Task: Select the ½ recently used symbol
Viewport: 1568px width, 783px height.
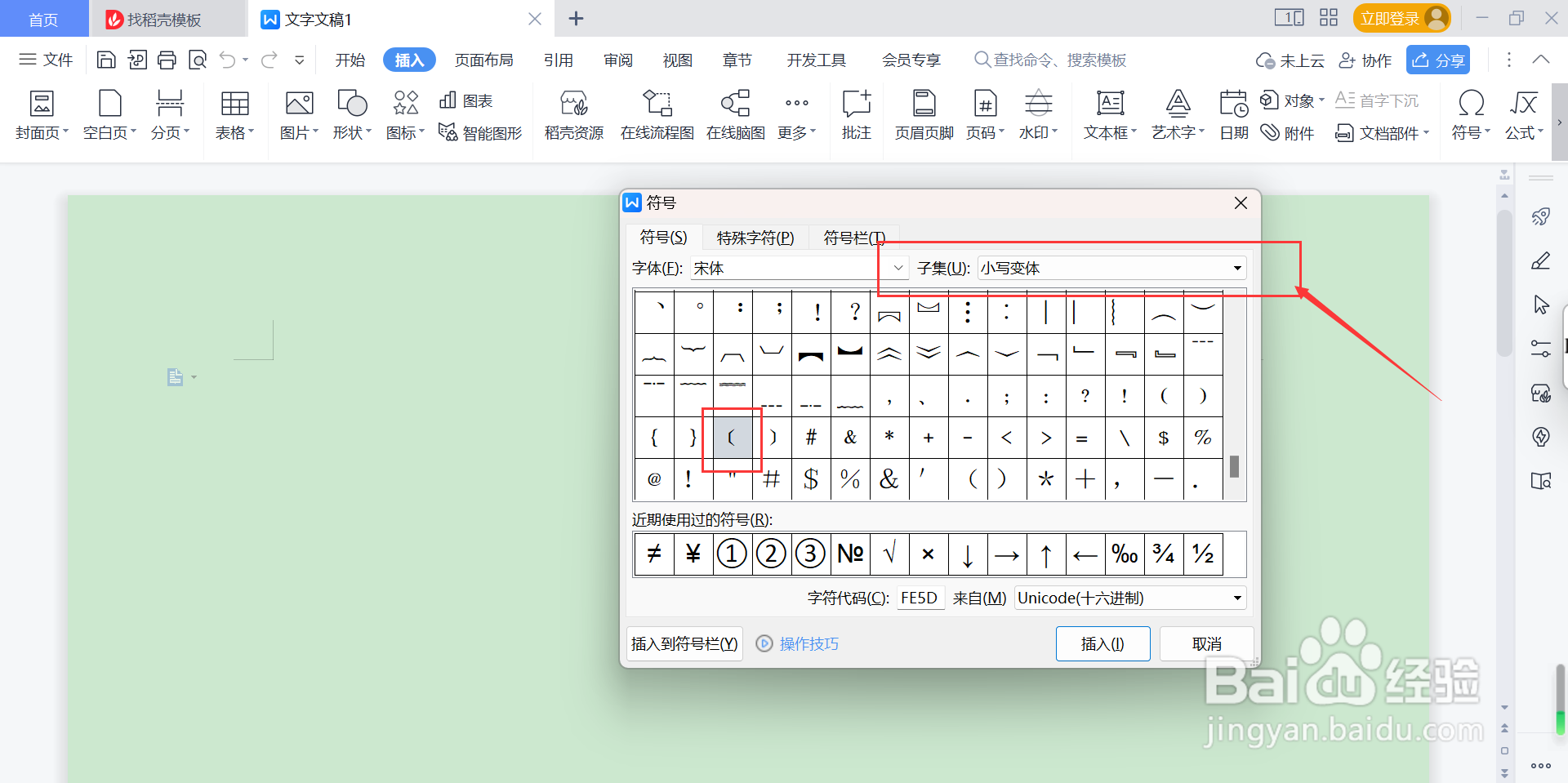Action: tap(1203, 554)
